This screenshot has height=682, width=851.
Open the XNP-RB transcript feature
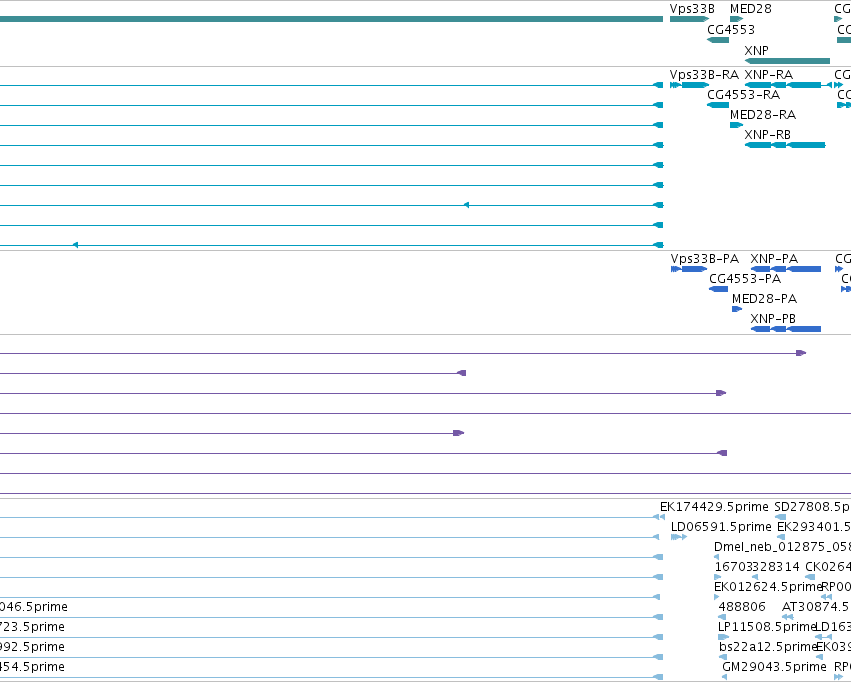(x=785, y=145)
